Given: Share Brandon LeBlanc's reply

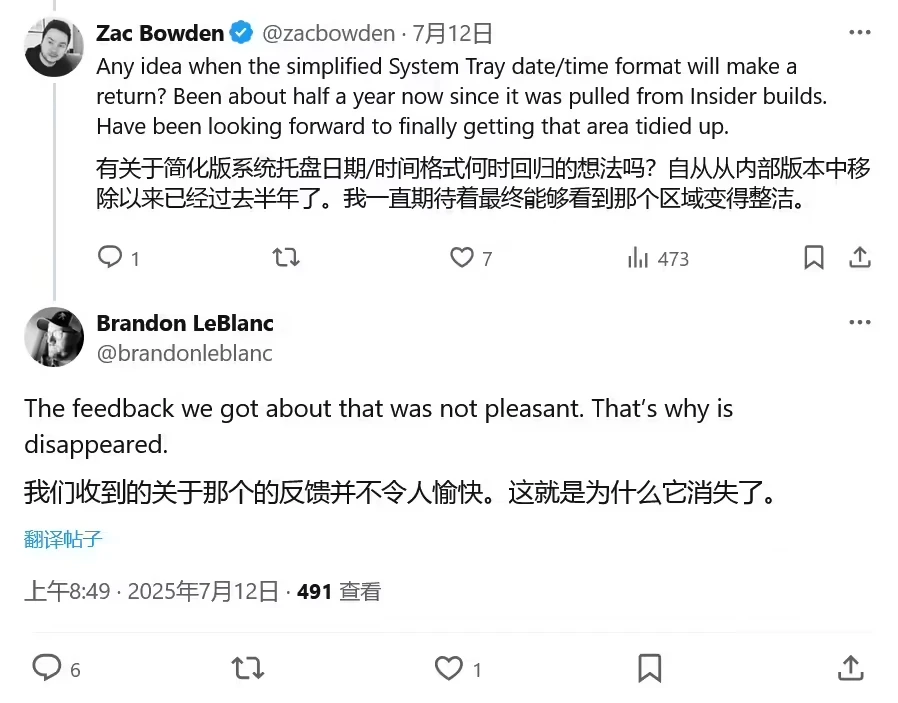Looking at the screenshot, I should tap(850, 668).
